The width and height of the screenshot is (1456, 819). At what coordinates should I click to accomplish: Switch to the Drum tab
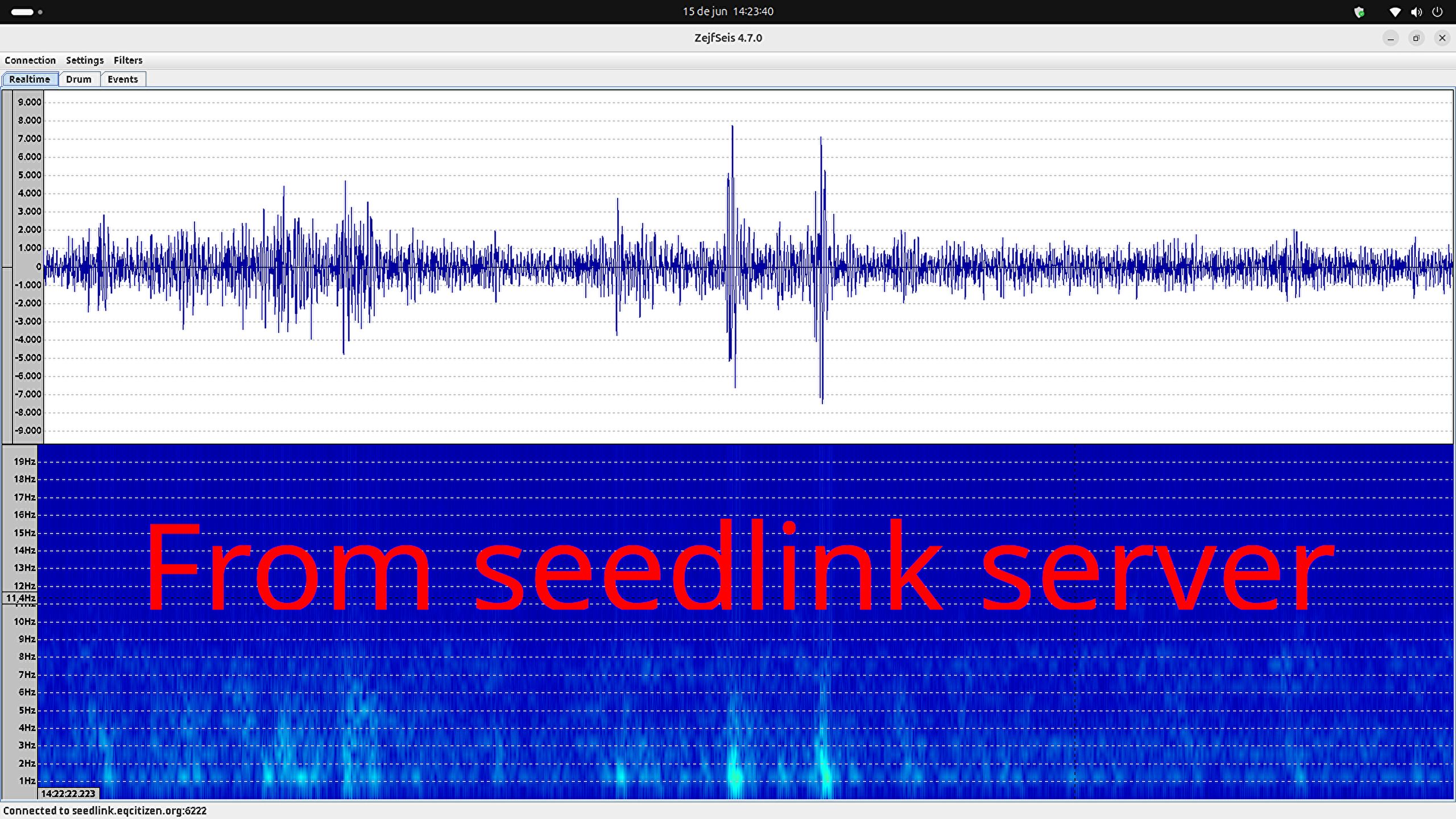78,79
